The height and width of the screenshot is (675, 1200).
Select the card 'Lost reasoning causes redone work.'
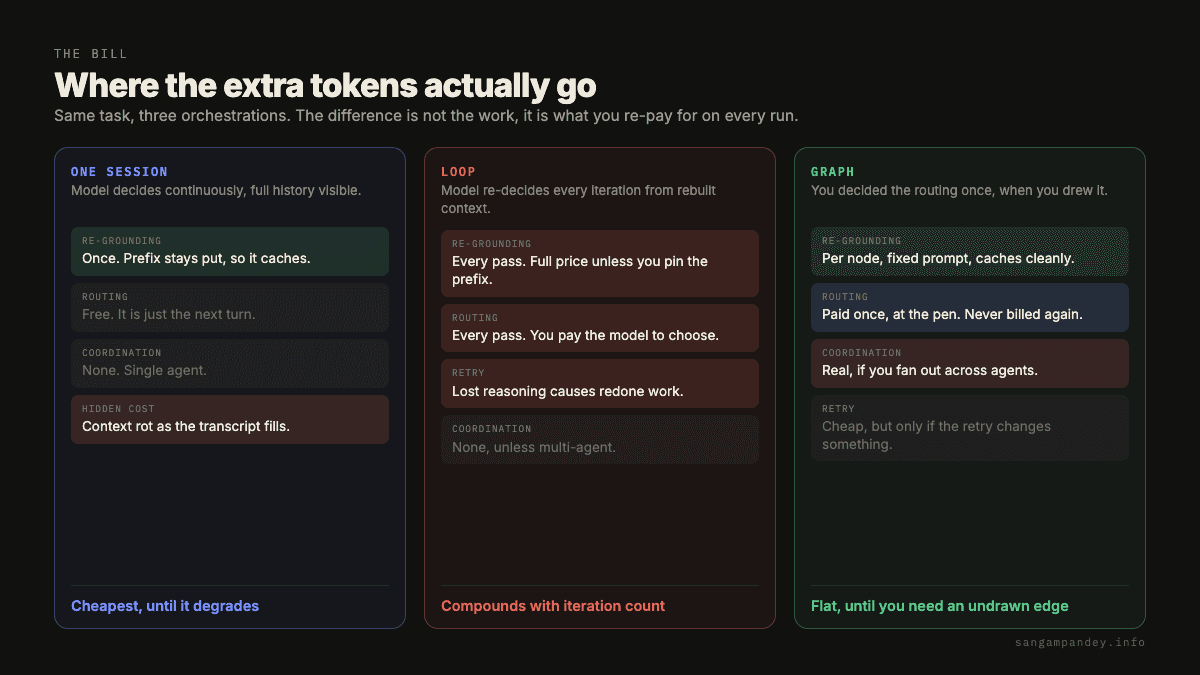pos(600,383)
